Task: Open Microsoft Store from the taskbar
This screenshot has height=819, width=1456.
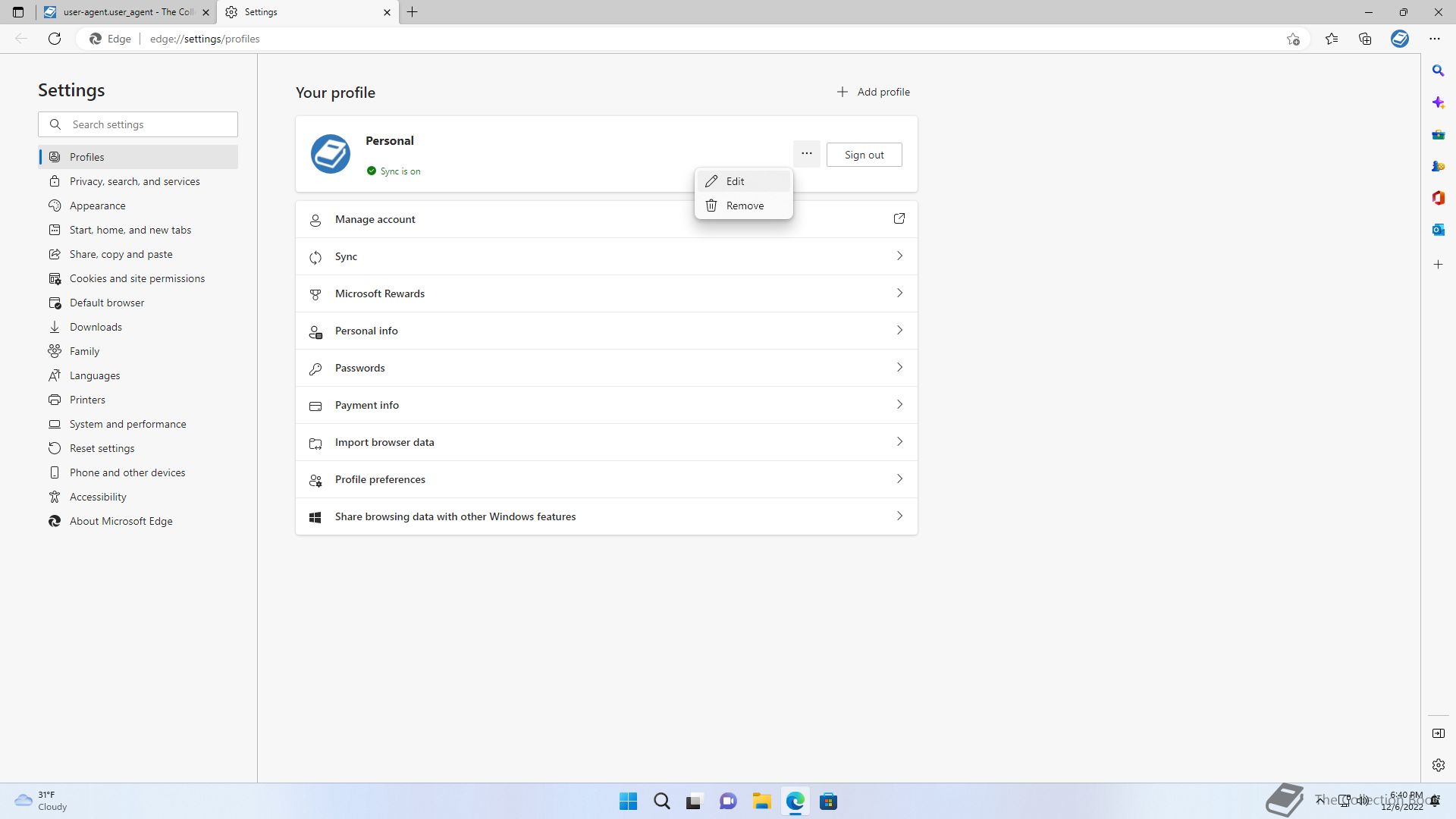Action: click(x=828, y=802)
